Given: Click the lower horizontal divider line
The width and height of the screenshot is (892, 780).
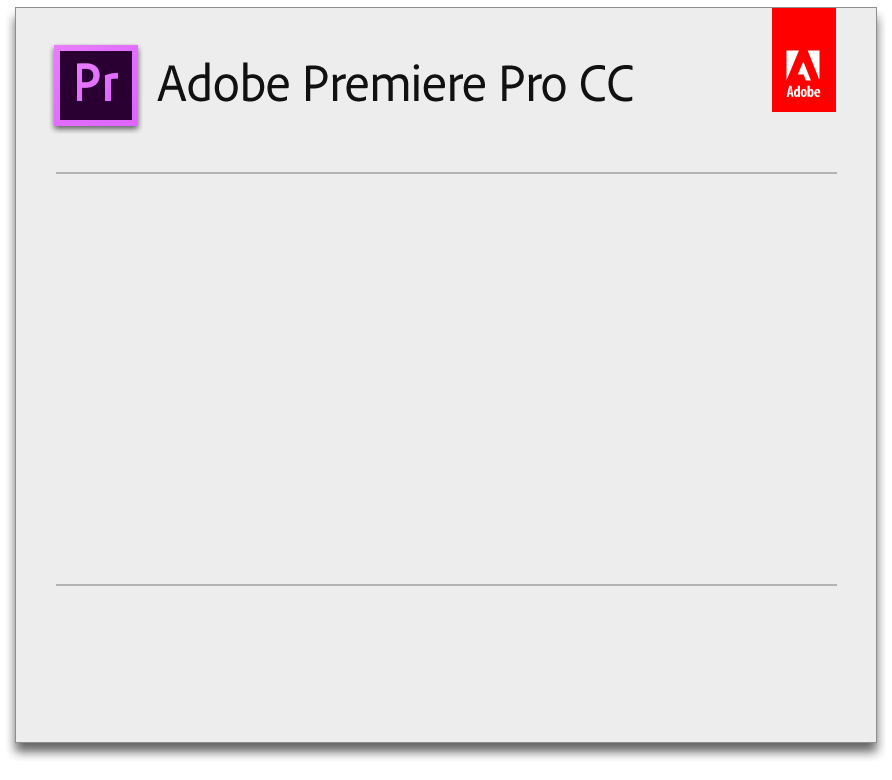Looking at the screenshot, I should (446, 585).
